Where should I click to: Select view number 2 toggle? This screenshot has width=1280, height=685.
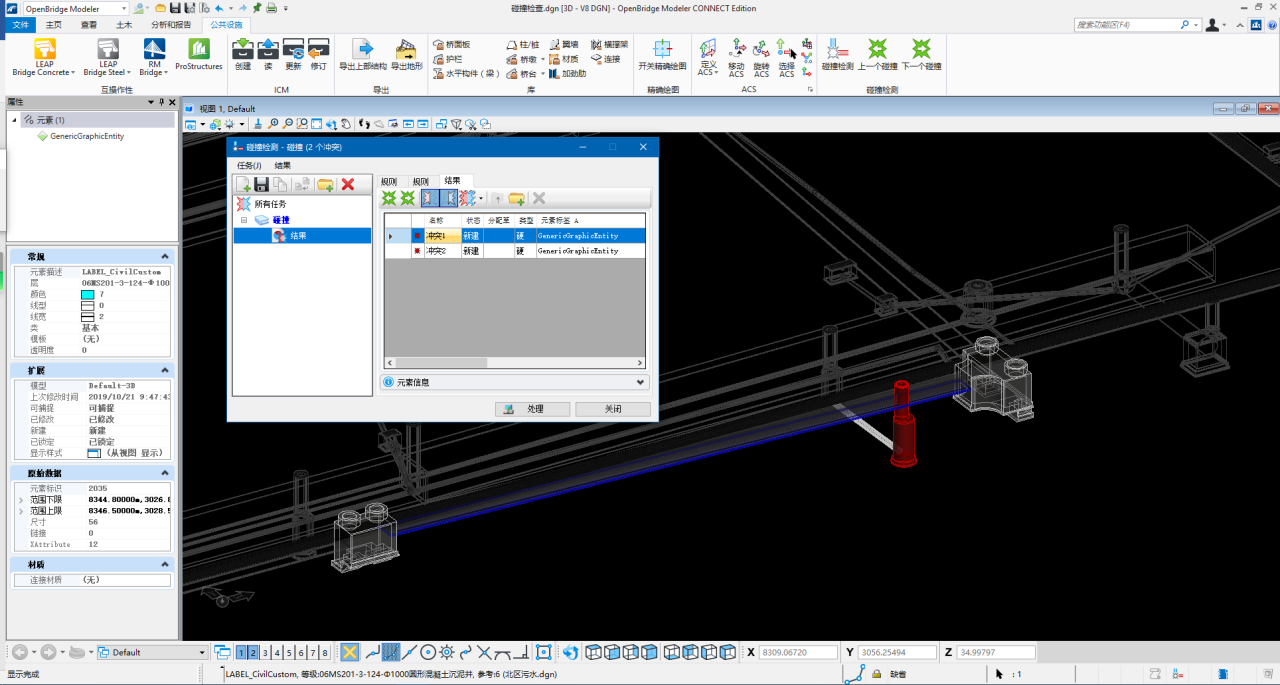254,652
